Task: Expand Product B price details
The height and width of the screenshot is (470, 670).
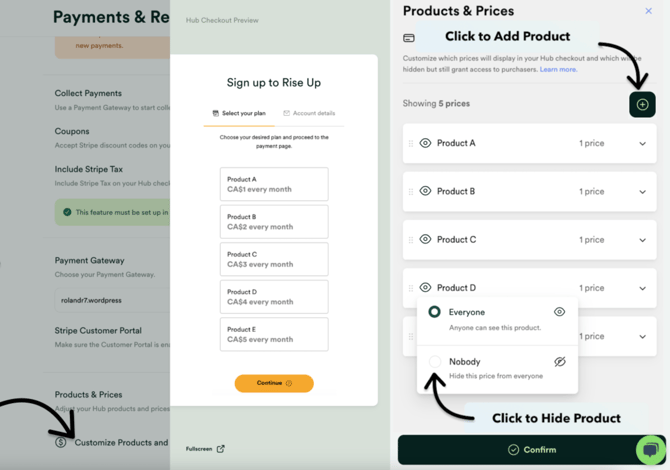Action: coord(642,192)
